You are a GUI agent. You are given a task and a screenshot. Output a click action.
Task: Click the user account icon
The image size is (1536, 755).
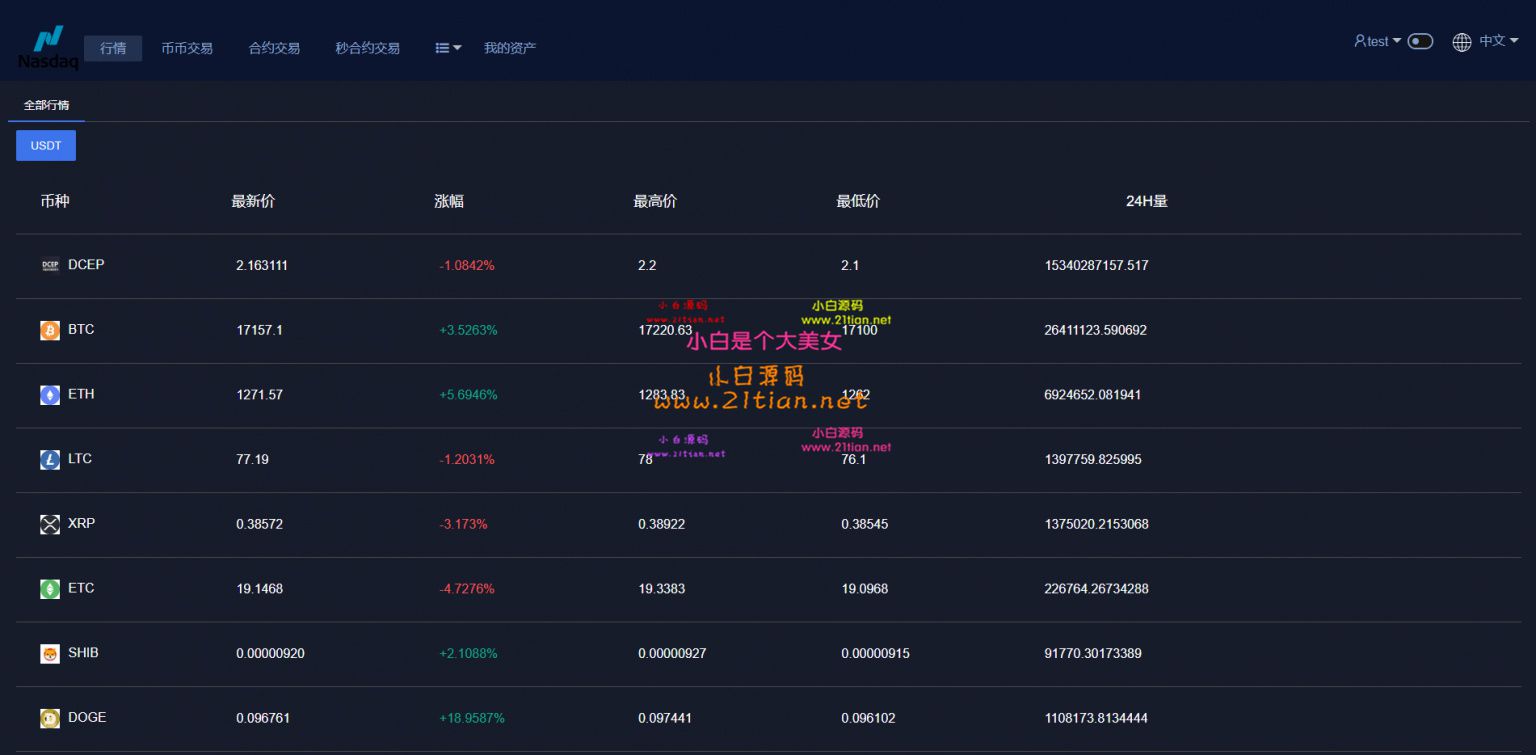(x=1360, y=41)
